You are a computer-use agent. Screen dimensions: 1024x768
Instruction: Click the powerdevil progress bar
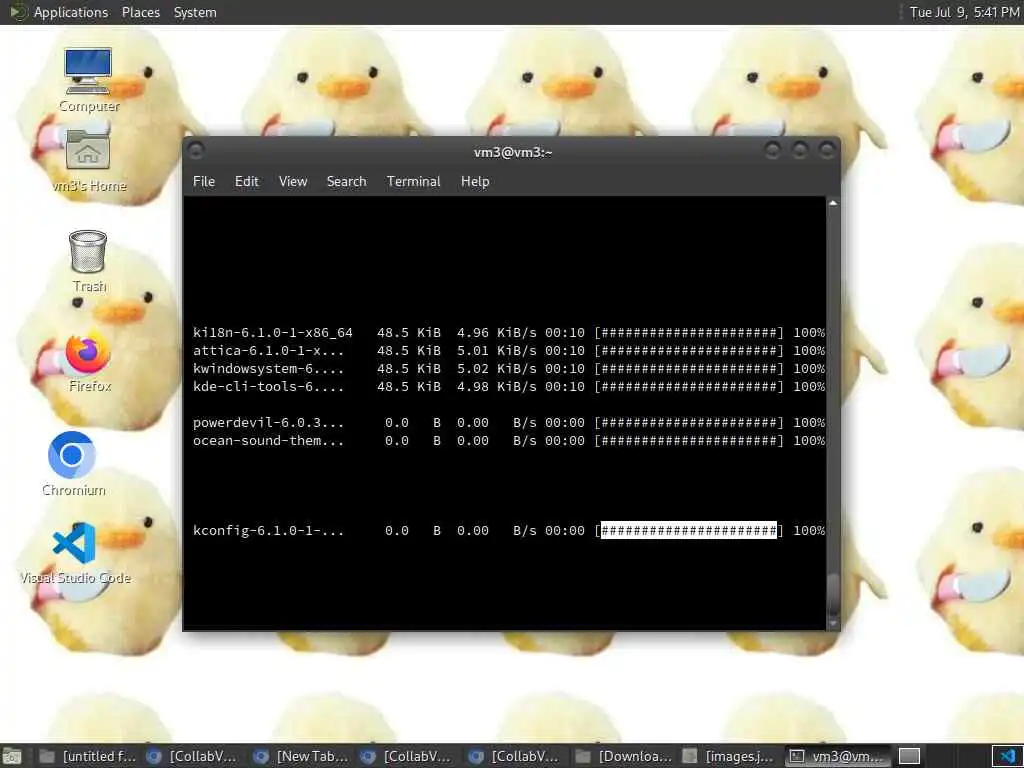coord(689,423)
